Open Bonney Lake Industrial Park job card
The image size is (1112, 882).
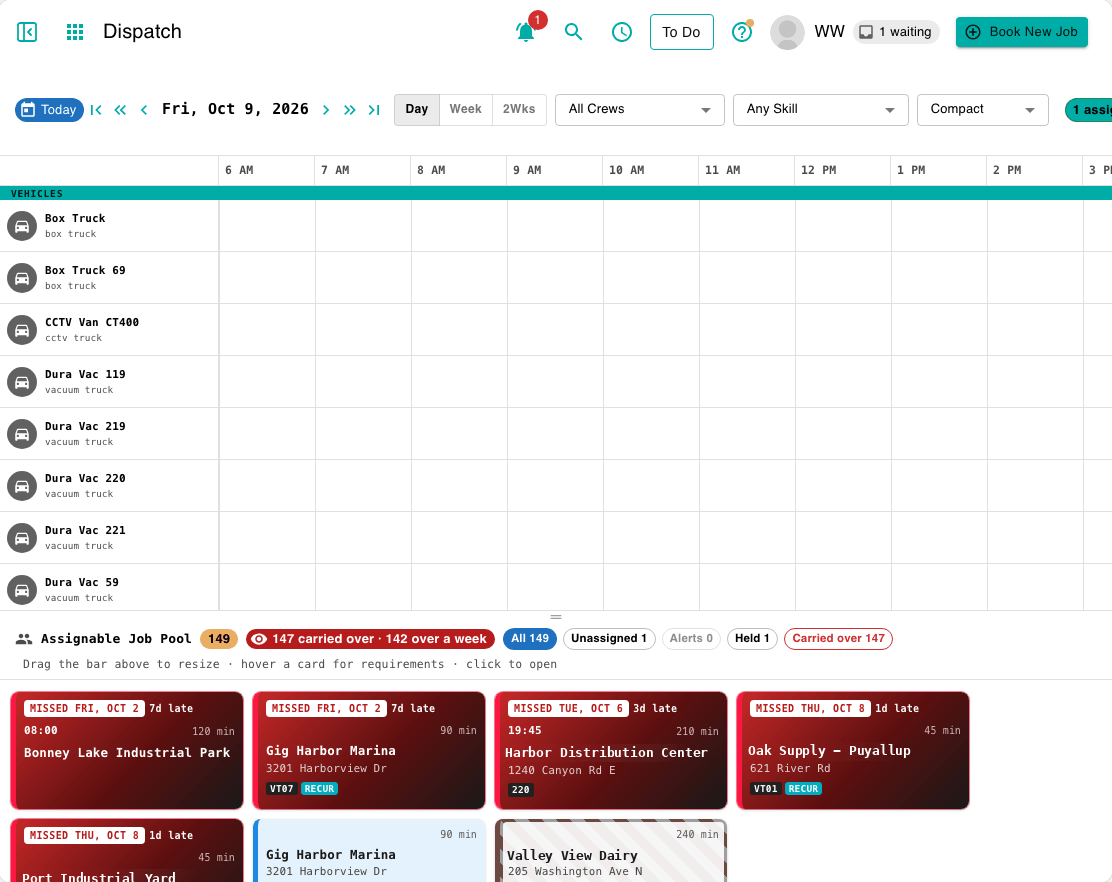click(x=127, y=751)
